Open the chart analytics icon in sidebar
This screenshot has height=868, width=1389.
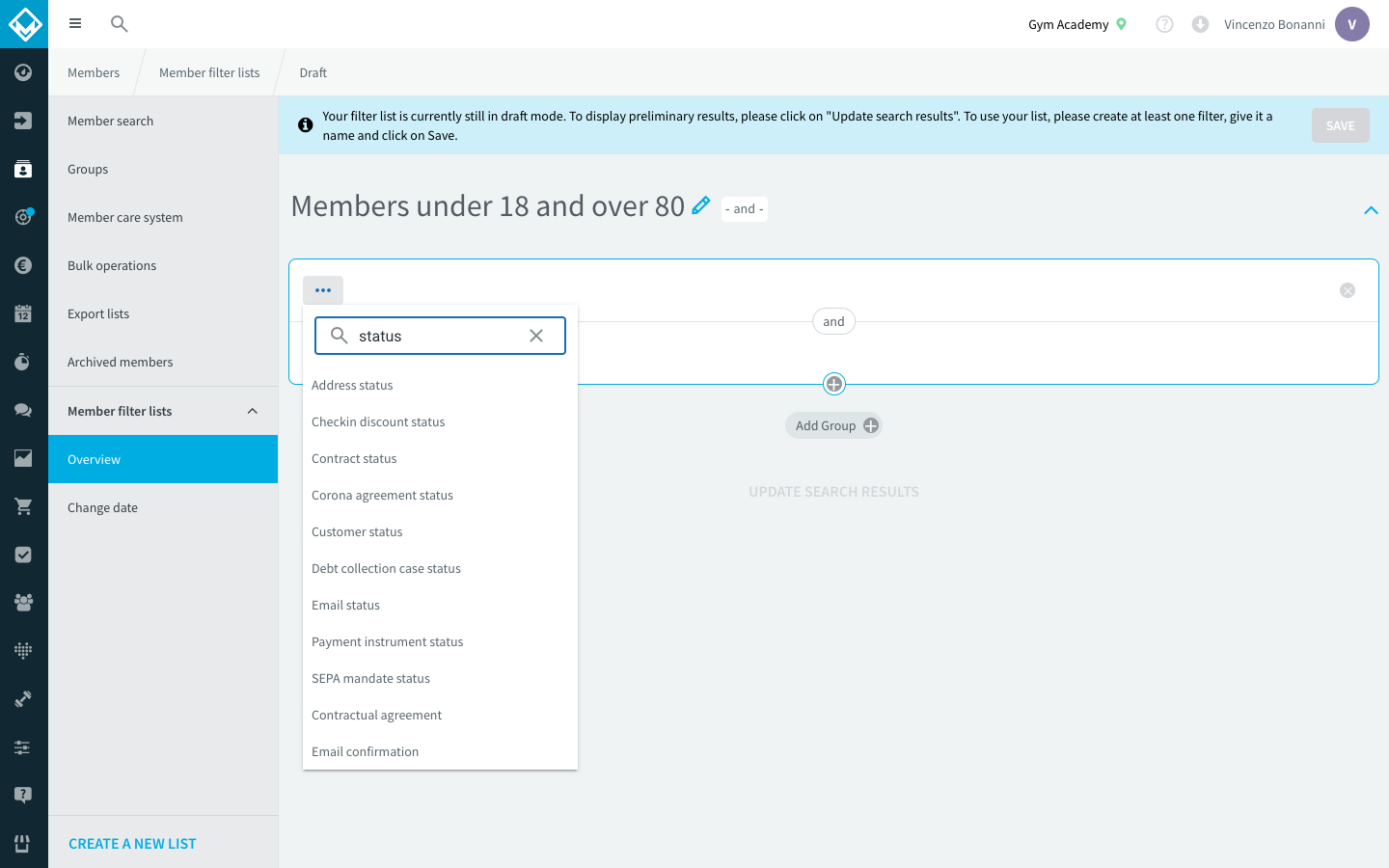click(x=23, y=458)
